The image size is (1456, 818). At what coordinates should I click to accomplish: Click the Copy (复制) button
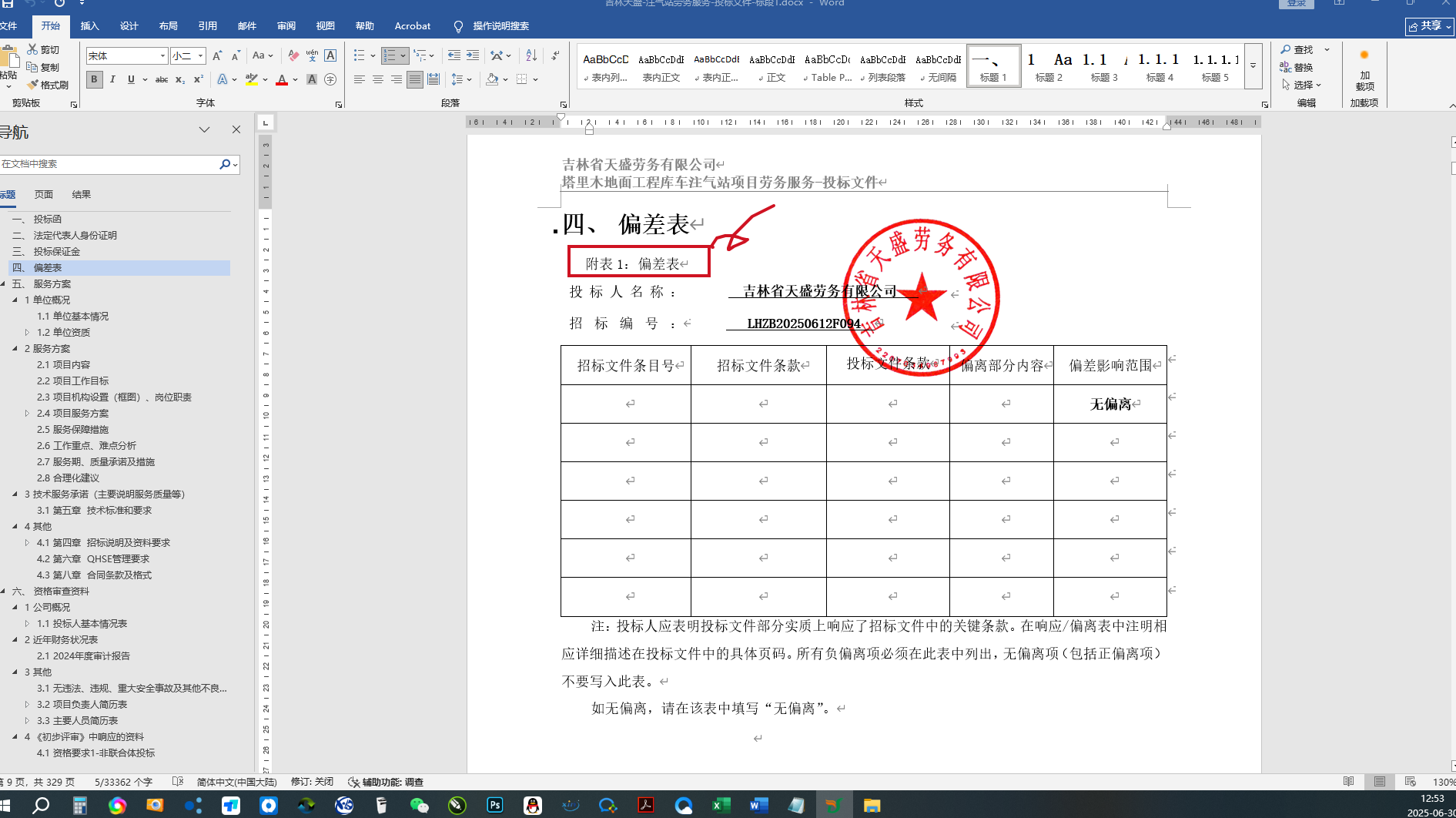43,67
